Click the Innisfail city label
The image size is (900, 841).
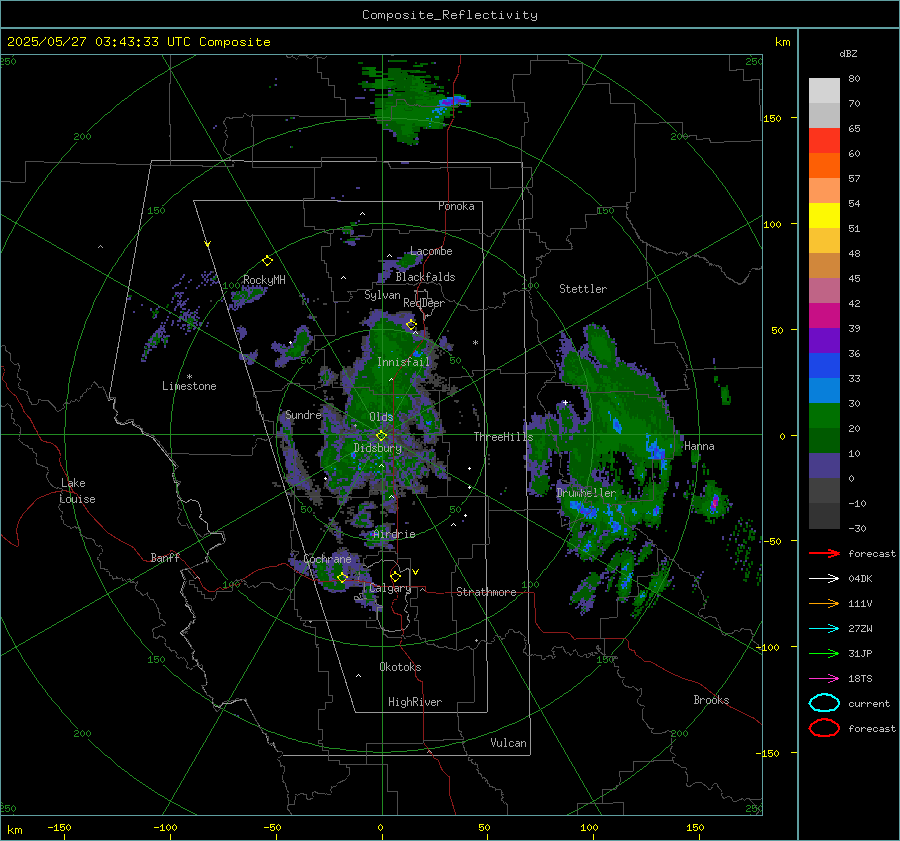[x=404, y=362]
